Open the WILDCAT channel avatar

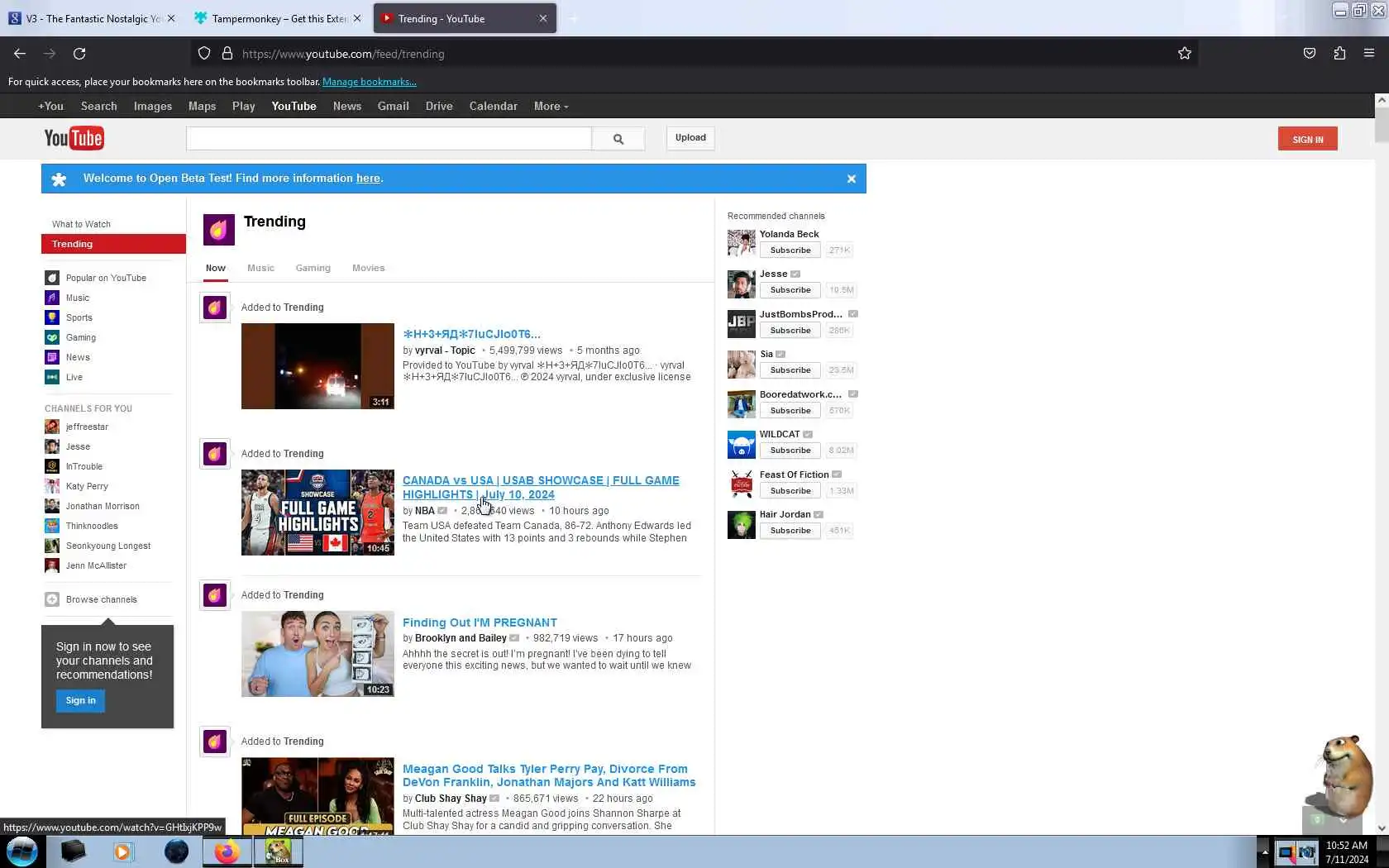(x=742, y=444)
